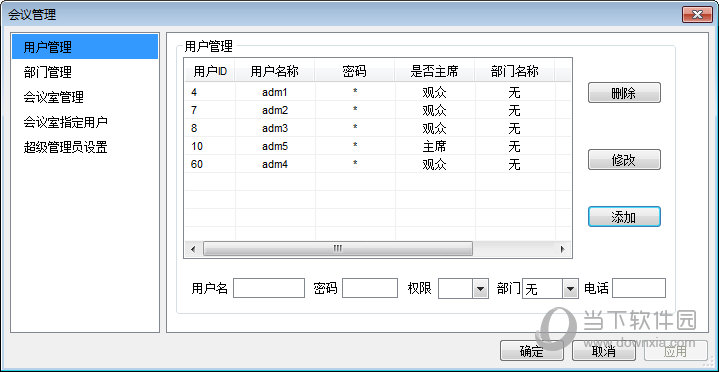This screenshot has width=720, height=372.
Task: Confirm with the 确定 button
Action: [532, 351]
